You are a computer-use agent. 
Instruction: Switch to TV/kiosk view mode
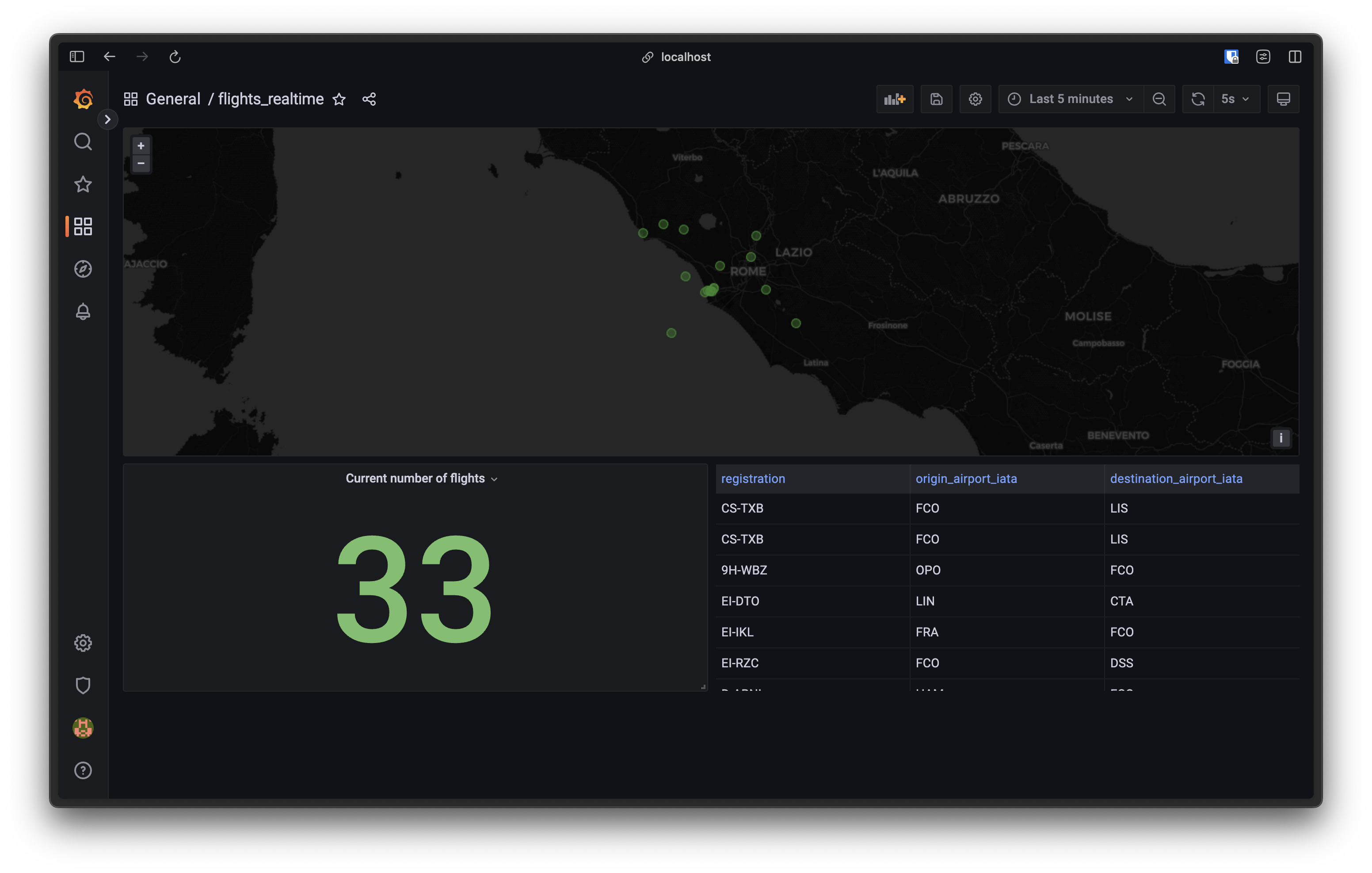1283,99
